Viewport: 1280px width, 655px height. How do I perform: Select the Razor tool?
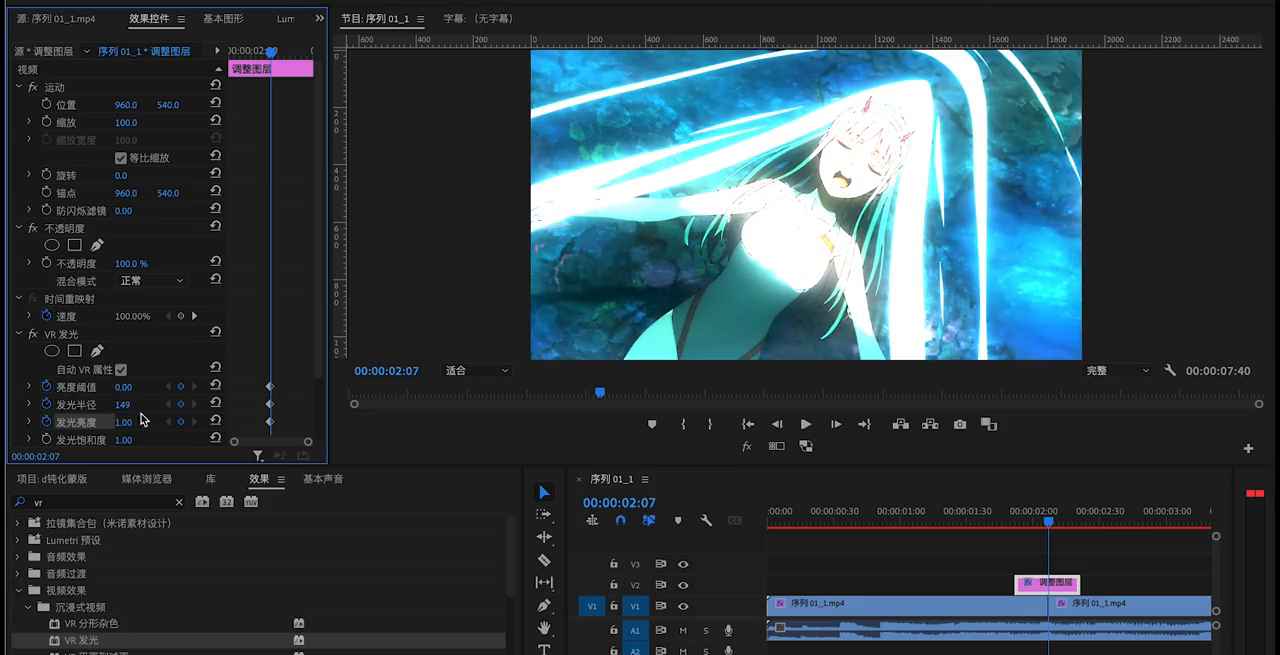(x=544, y=560)
